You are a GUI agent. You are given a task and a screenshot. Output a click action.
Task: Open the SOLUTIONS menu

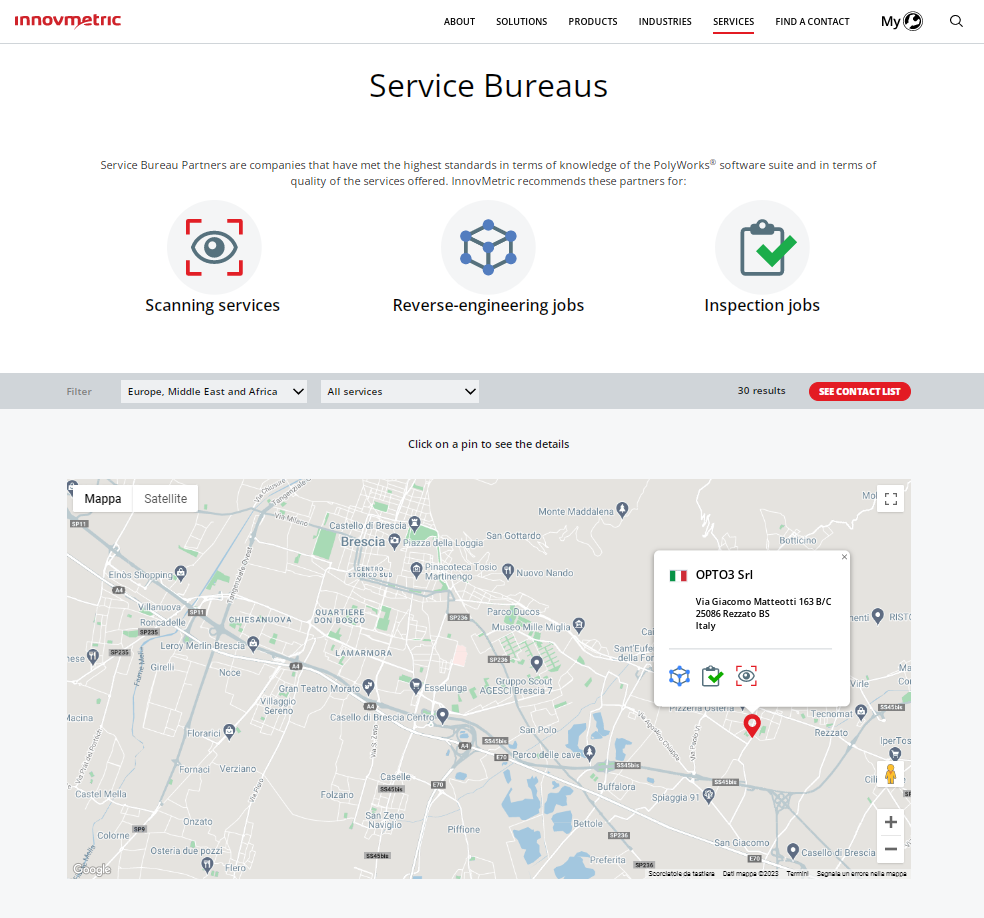click(x=521, y=21)
